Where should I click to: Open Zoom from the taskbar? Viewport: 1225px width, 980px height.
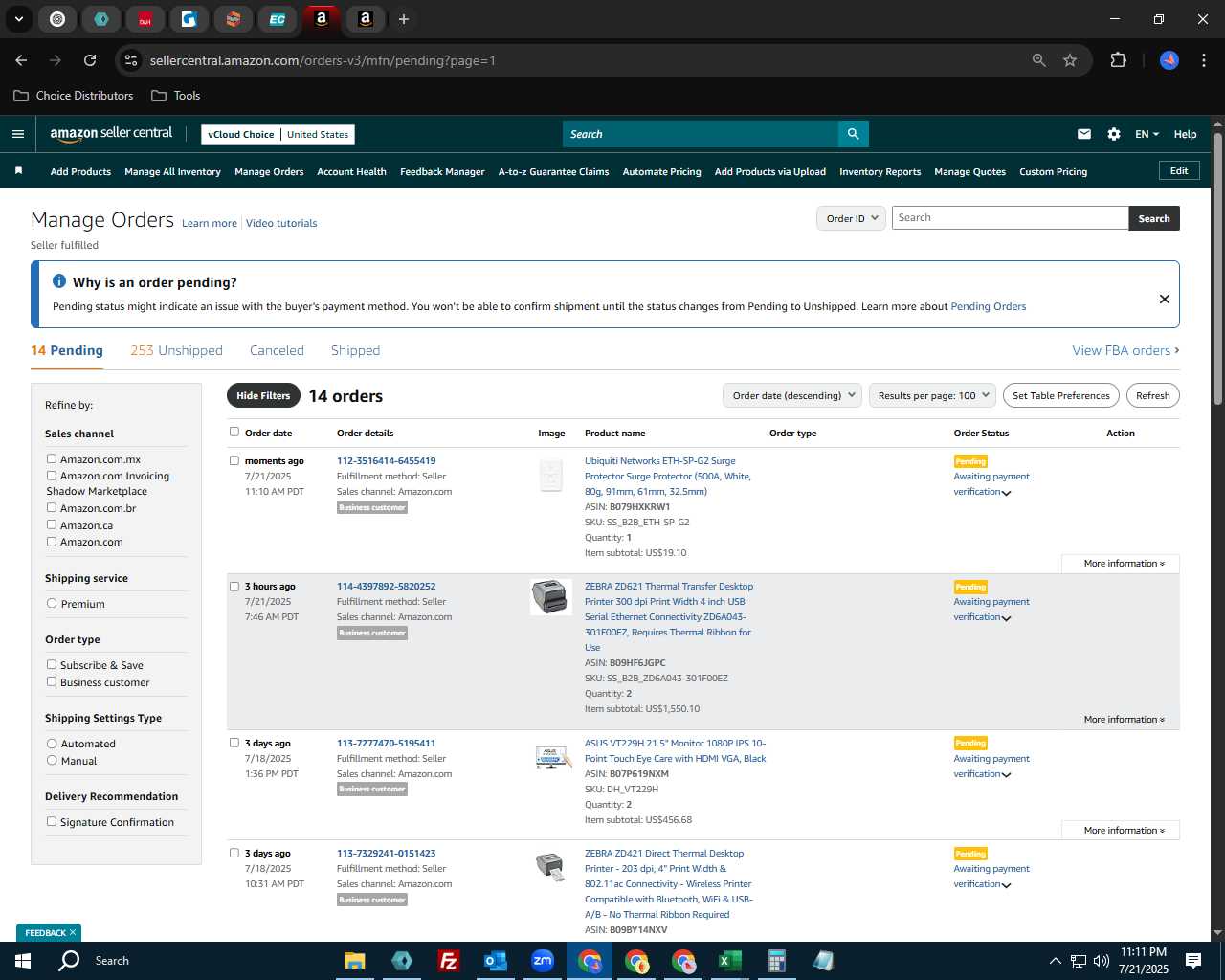(543, 961)
